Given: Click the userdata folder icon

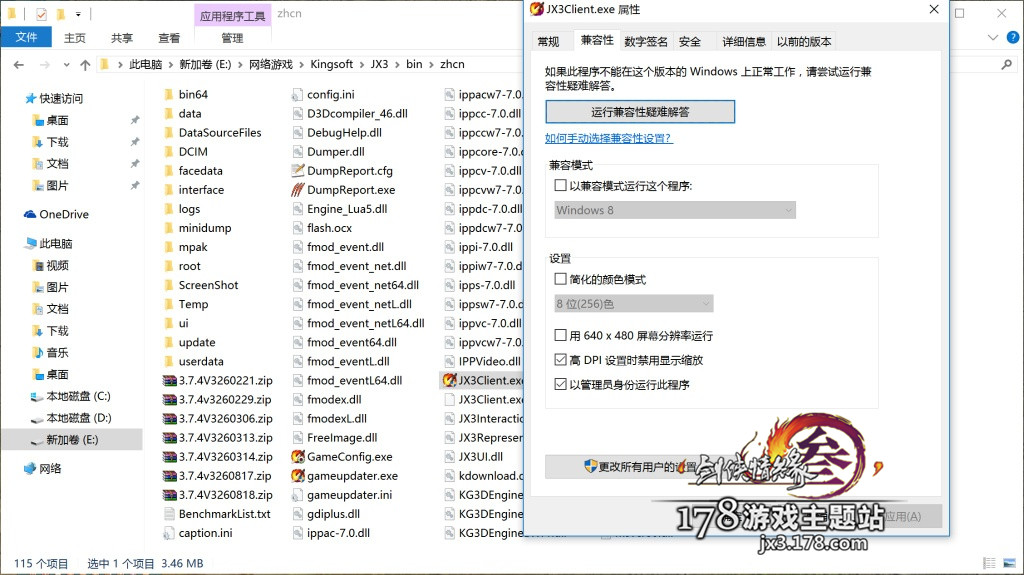Looking at the screenshot, I should (x=168, y=361).
